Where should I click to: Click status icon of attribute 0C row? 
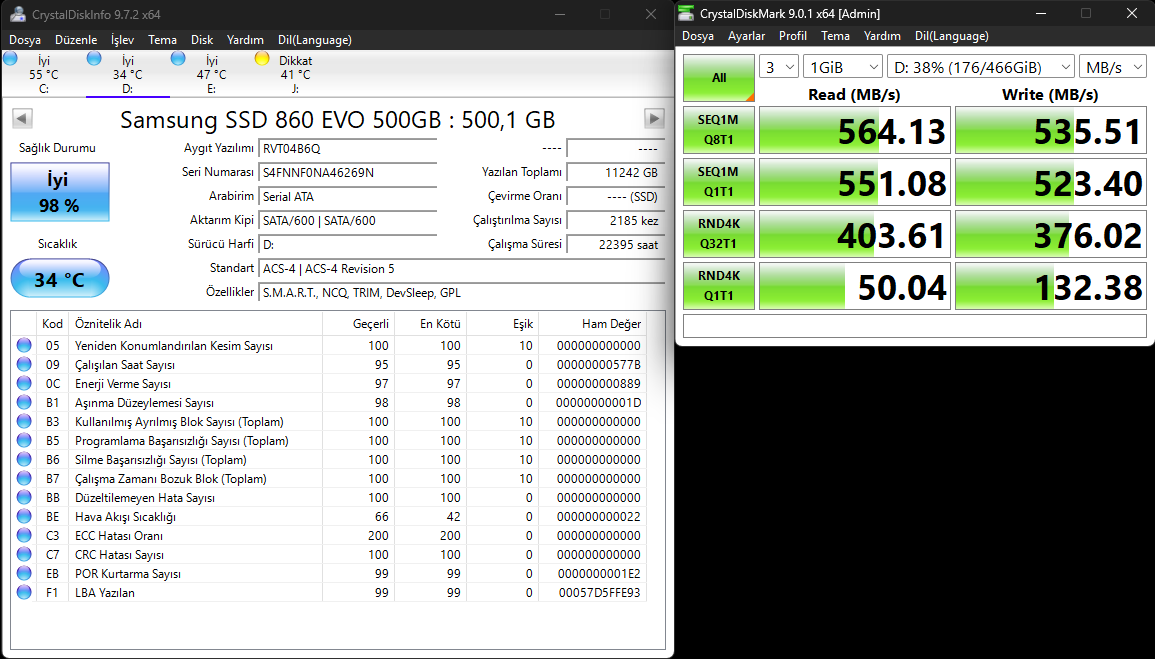click(x=24, y=384)
